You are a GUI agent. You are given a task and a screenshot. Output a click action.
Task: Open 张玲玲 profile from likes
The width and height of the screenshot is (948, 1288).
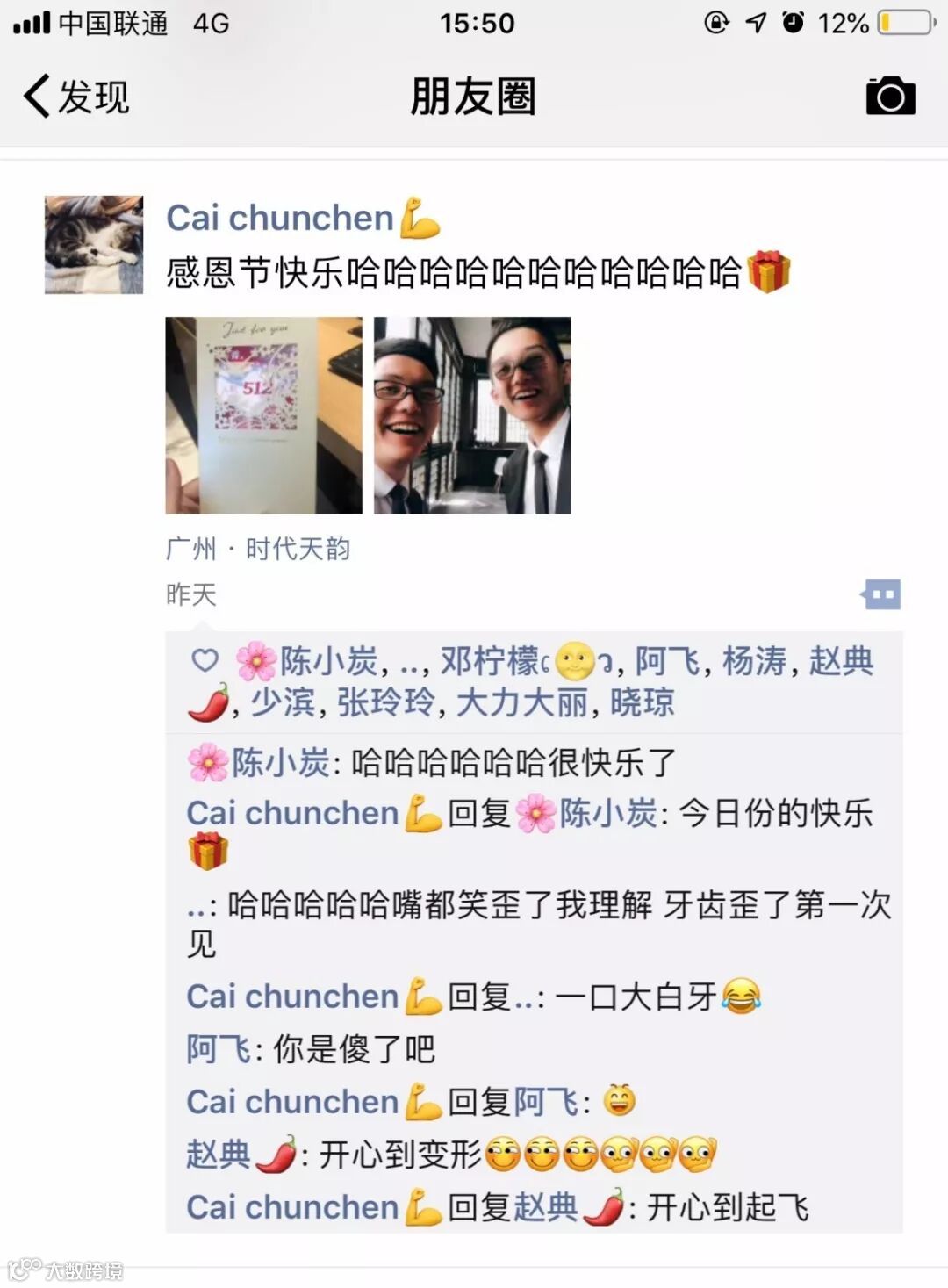point(386,702)
